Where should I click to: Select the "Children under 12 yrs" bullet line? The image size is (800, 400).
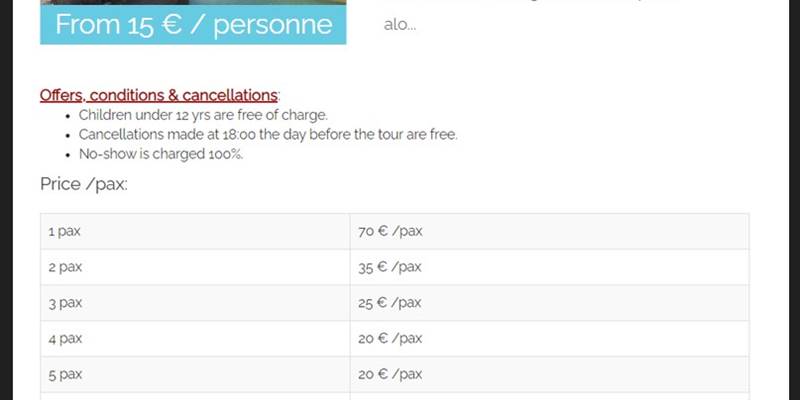pos(203,115)
